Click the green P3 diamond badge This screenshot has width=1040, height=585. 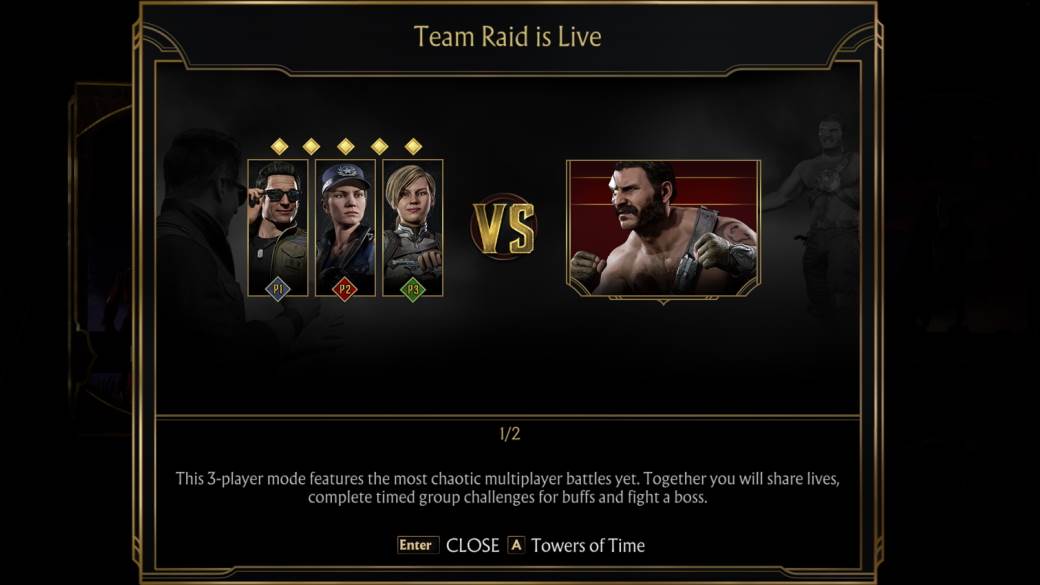coord(413,289)
